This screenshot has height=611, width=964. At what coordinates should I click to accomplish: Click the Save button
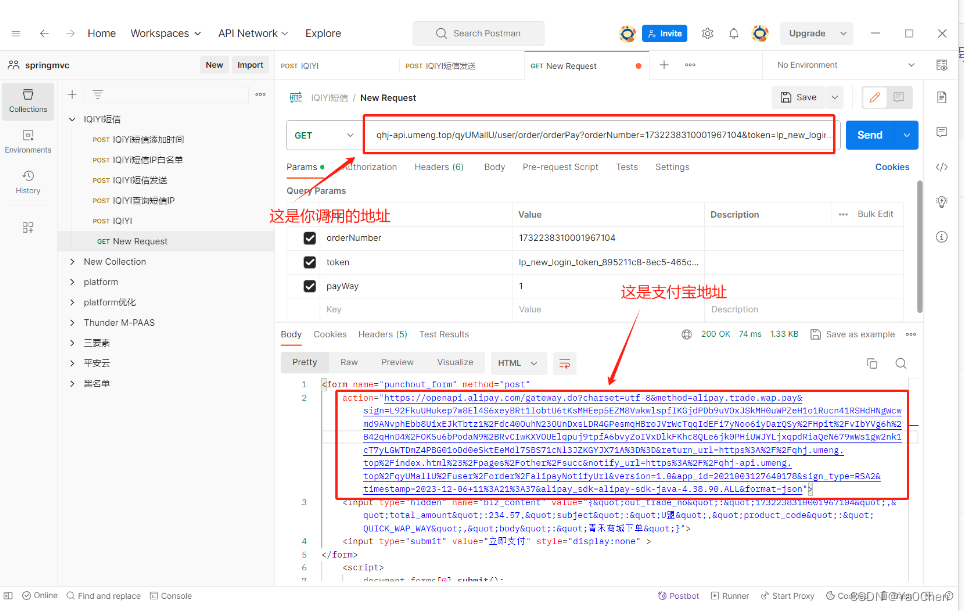(x=799, y=97)
